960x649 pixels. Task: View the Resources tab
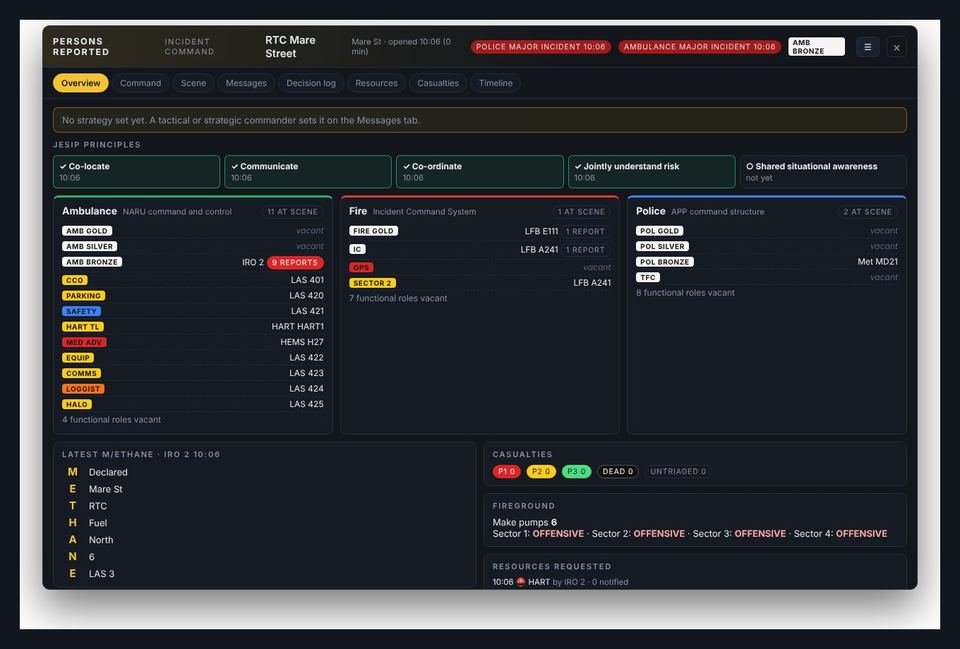pos(377,83)
